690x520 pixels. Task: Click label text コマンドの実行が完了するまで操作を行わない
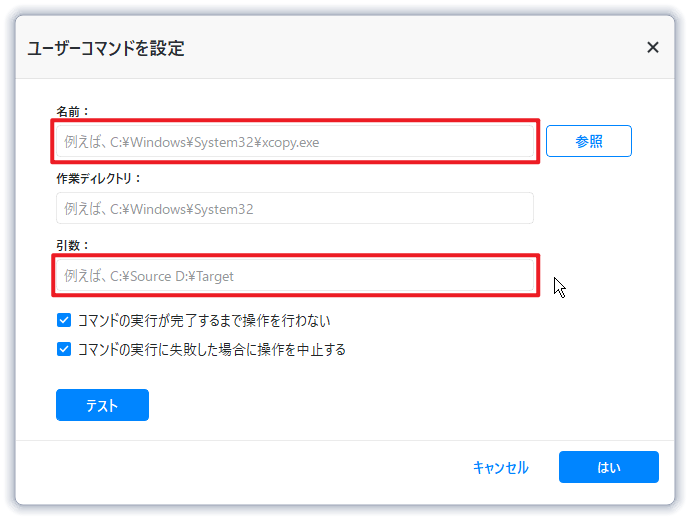pyautogui.click(x=204, y=321)
